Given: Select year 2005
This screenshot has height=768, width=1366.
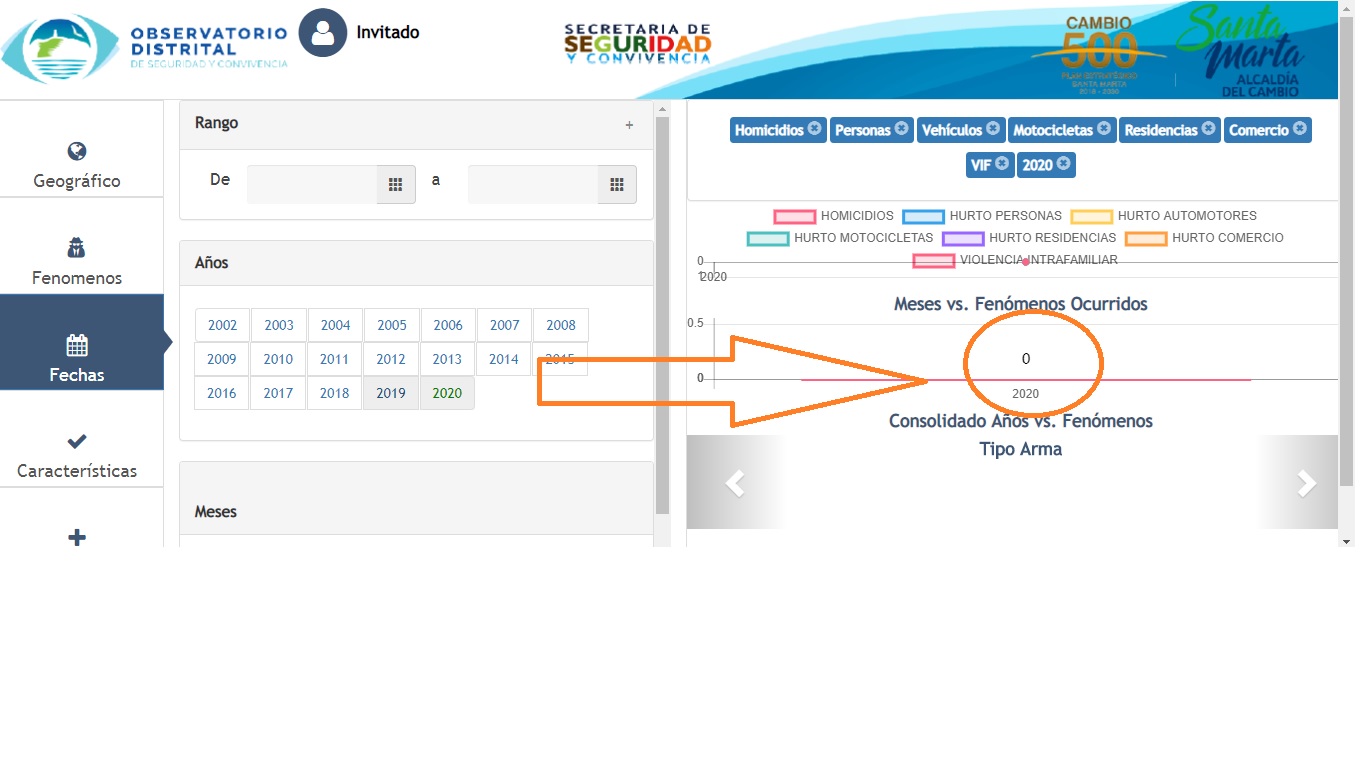Looking at the screenshot, I should tap(392, 325).
